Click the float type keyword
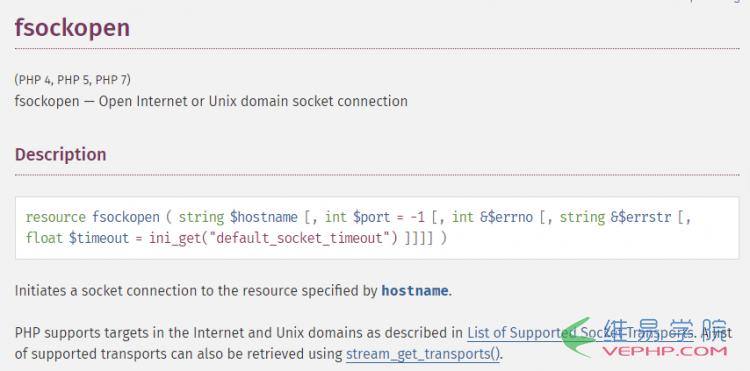Viewport: 750px width, 371px height. pos(44,238)
